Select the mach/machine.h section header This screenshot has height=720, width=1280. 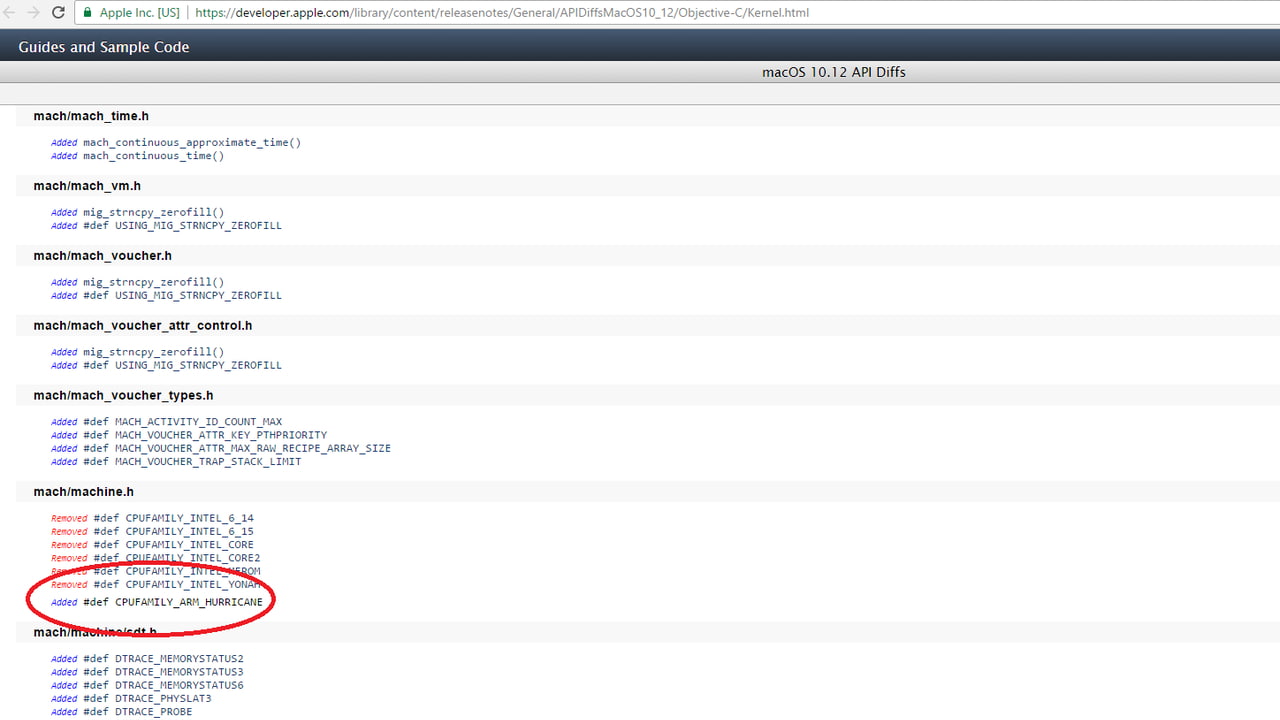[83, 492]
